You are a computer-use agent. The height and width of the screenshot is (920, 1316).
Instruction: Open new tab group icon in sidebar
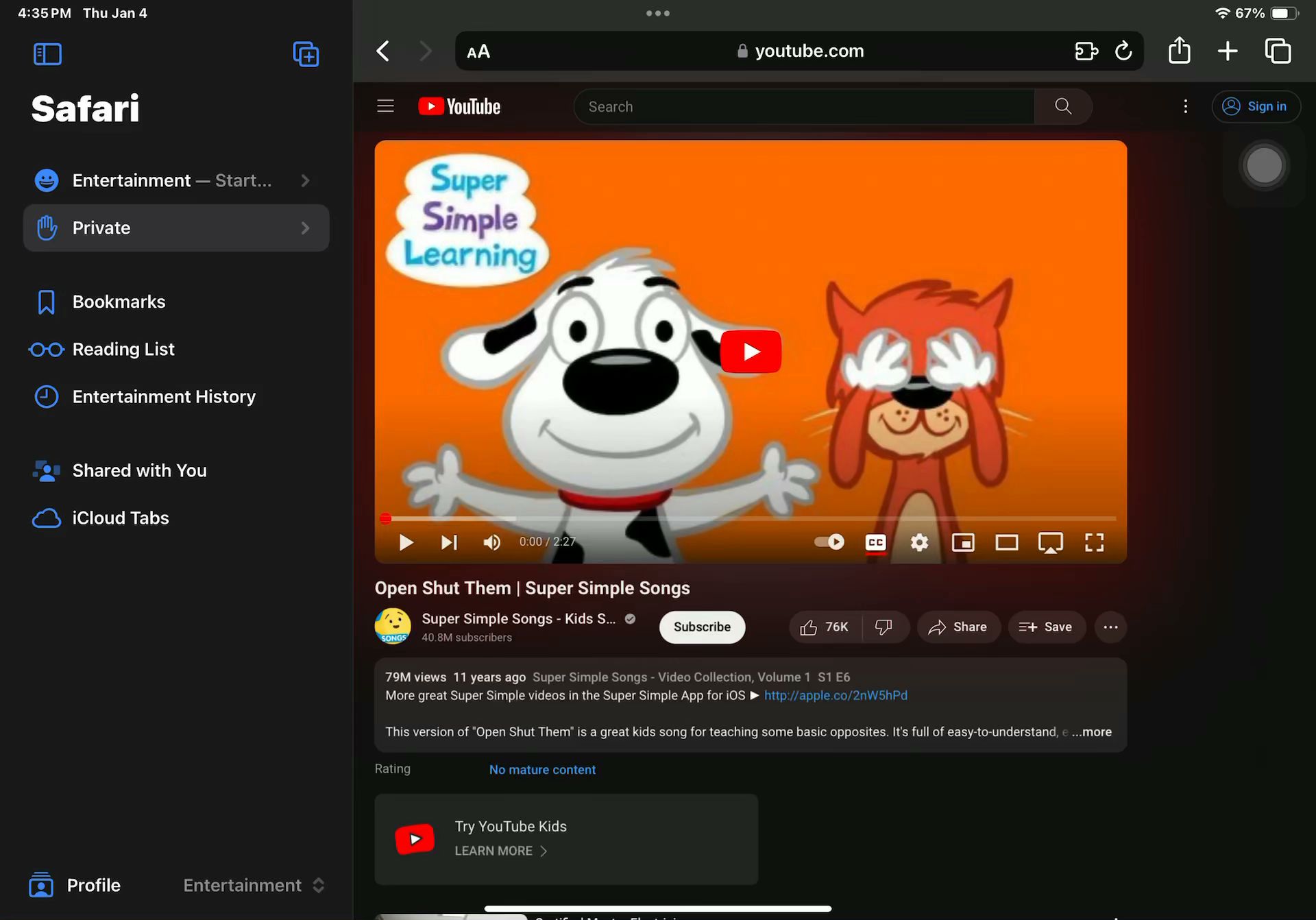(306, 54)
